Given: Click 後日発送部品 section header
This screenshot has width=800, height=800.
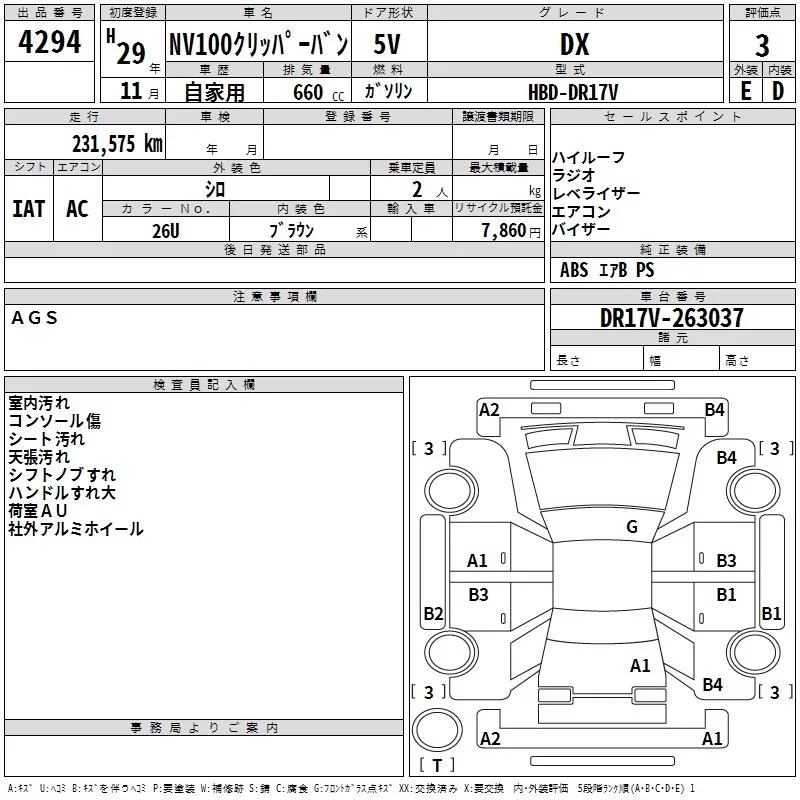Looking at the screenshot, I should (x=274, y=249).
